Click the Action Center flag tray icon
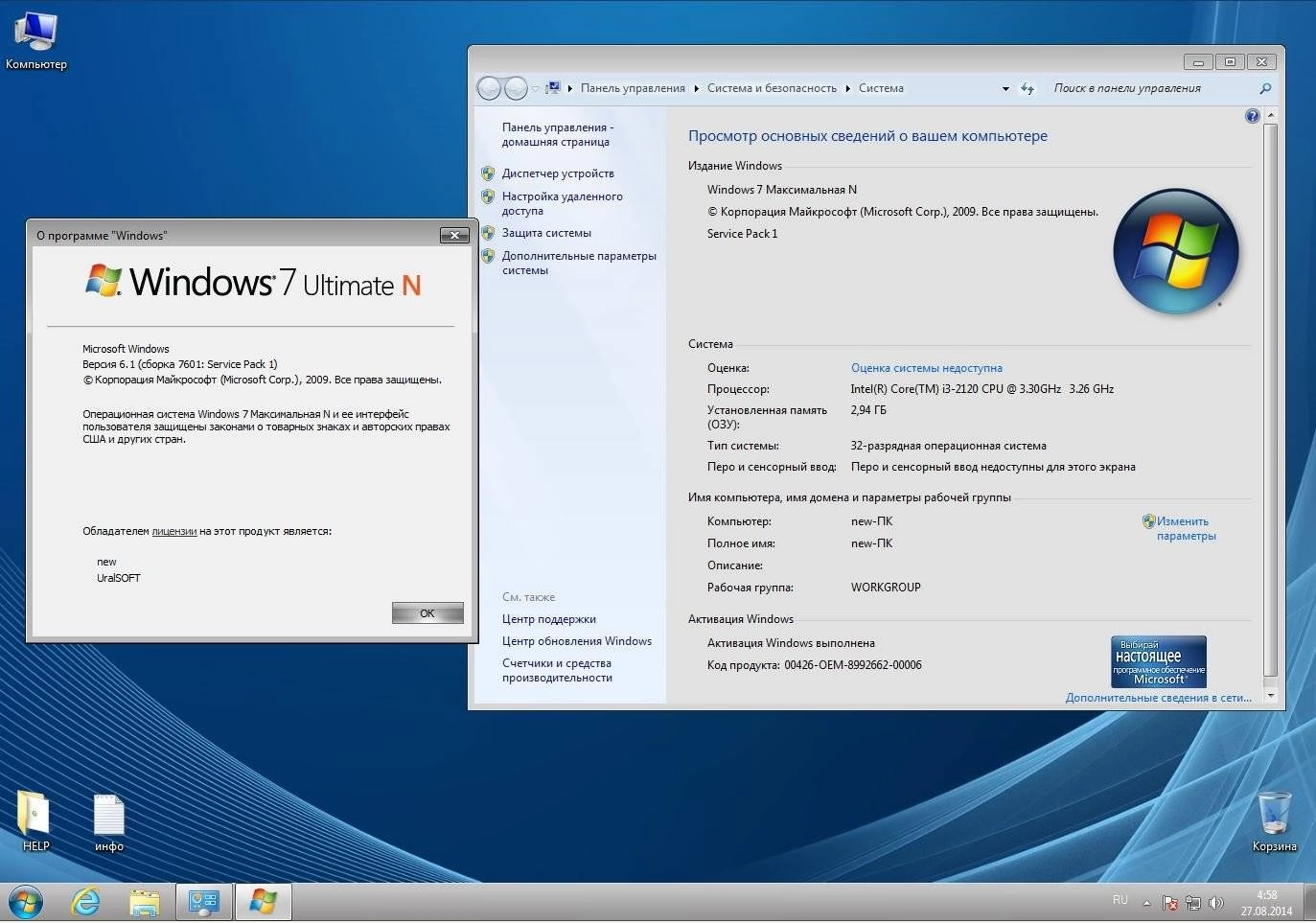The width and height of the screenshot is (1316, 923). 1169,902
